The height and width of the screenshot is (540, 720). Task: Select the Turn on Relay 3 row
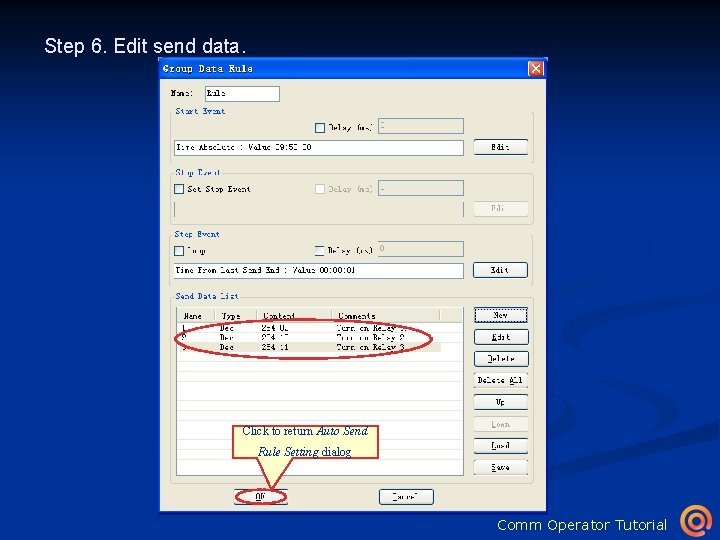point(309,347)
